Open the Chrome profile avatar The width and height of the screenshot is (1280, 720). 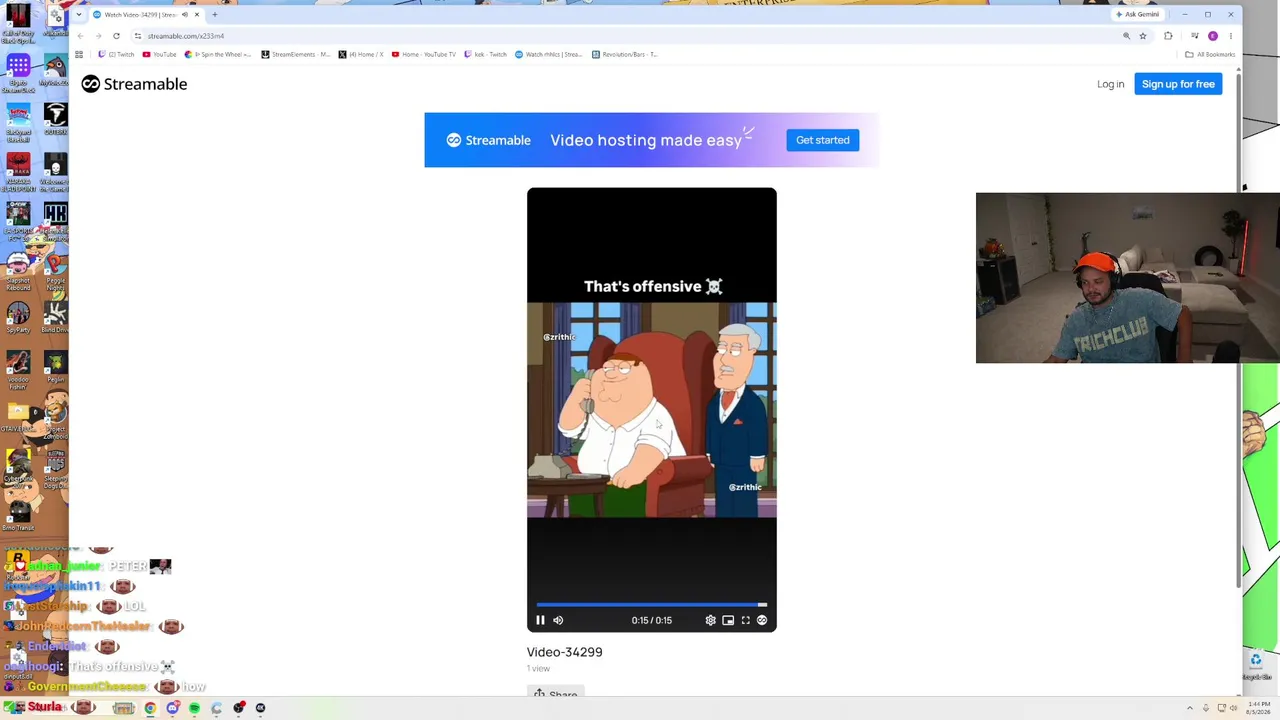pos(1213,36)
